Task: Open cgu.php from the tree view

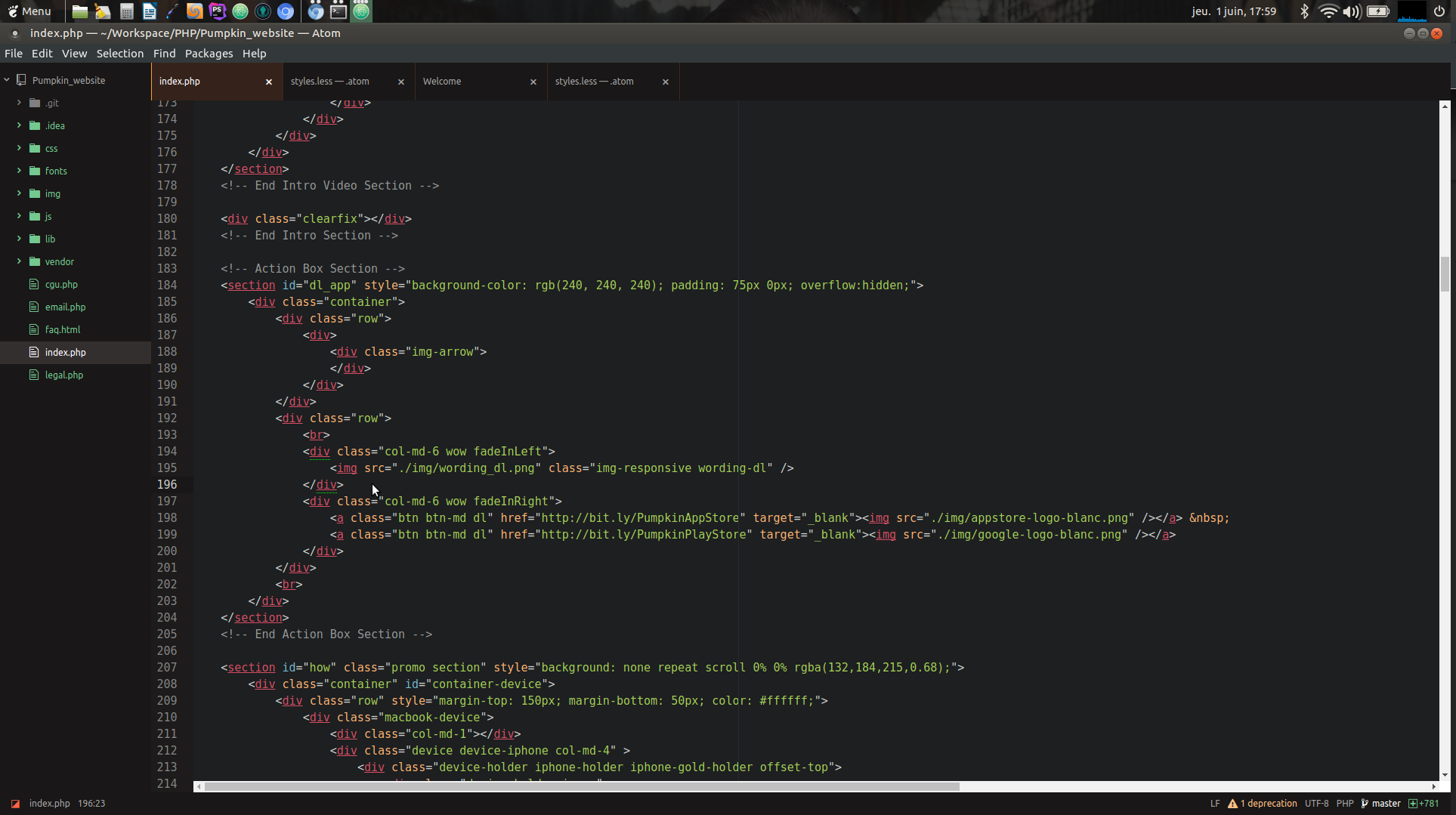Action: coord(61,285)
